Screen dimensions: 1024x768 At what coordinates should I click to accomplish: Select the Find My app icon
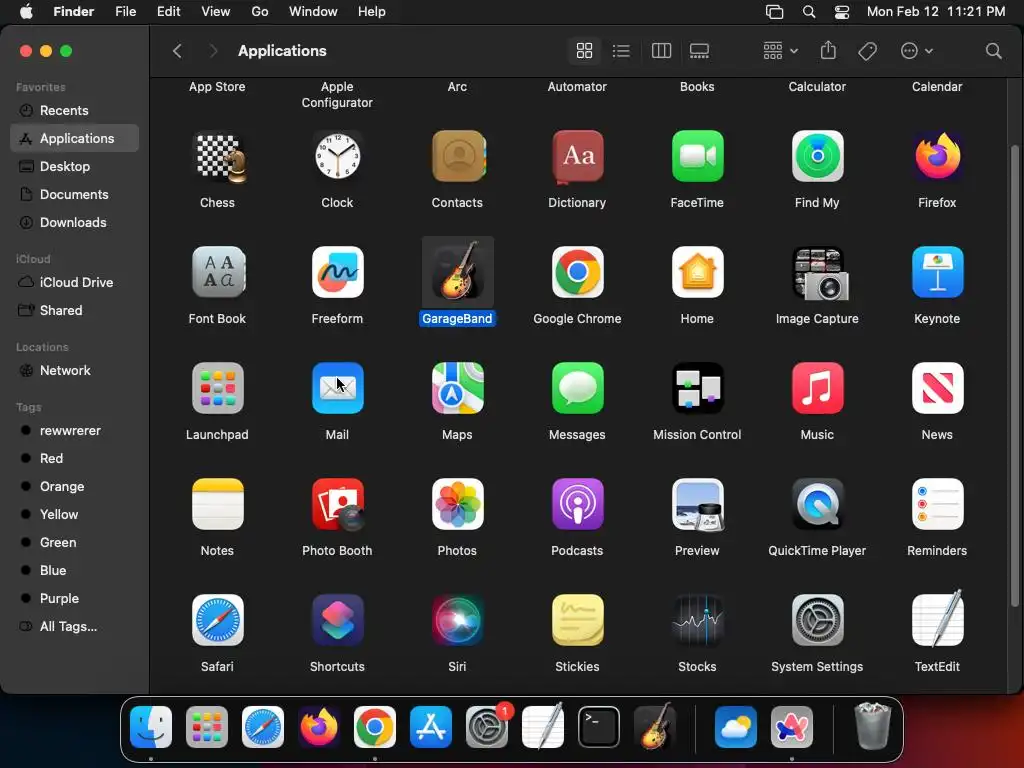point(817,157)
